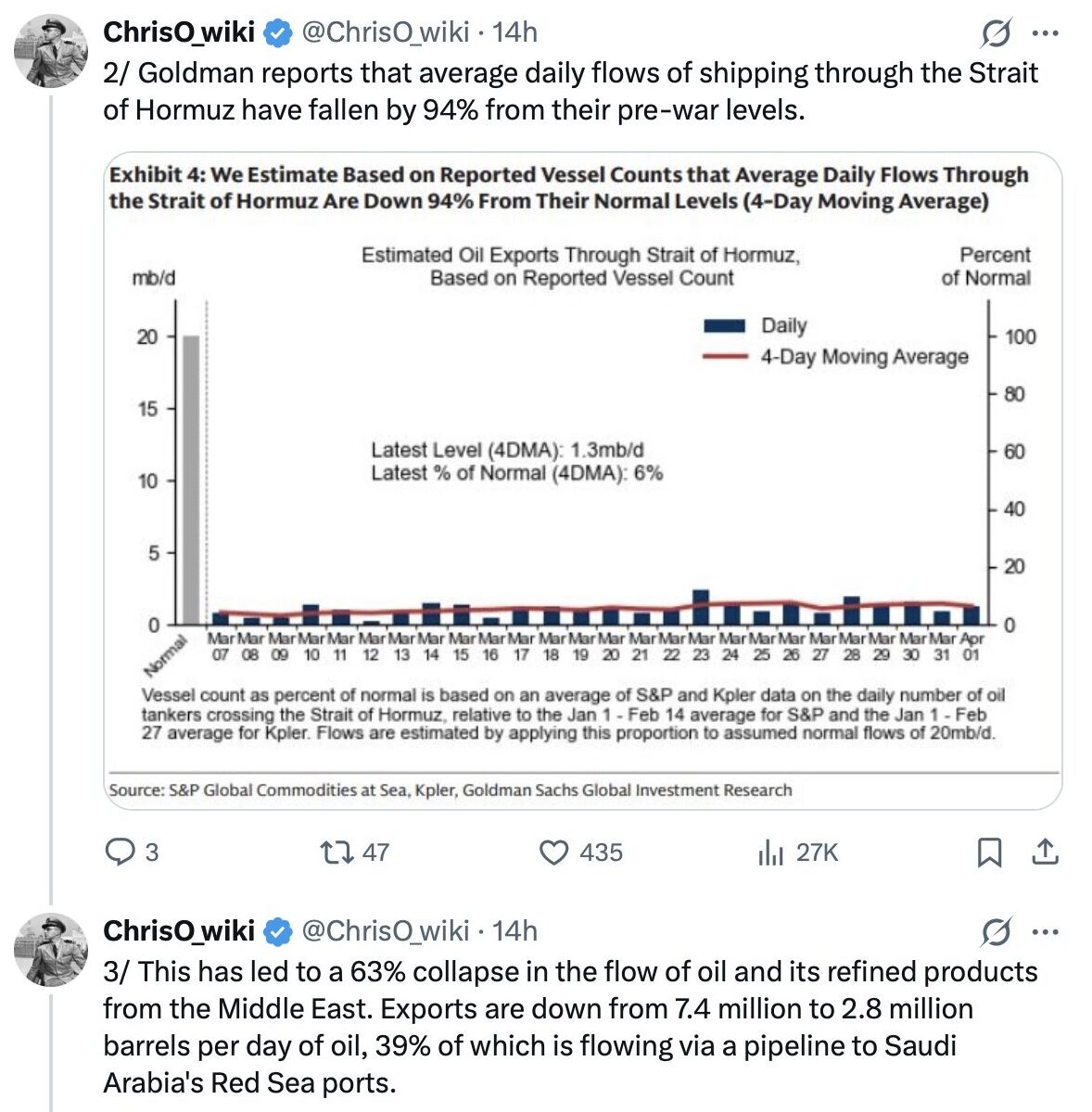
Task: Share the Strait of Hormuz tweet
Action: pyautogui.click(x=1046, y=852)
